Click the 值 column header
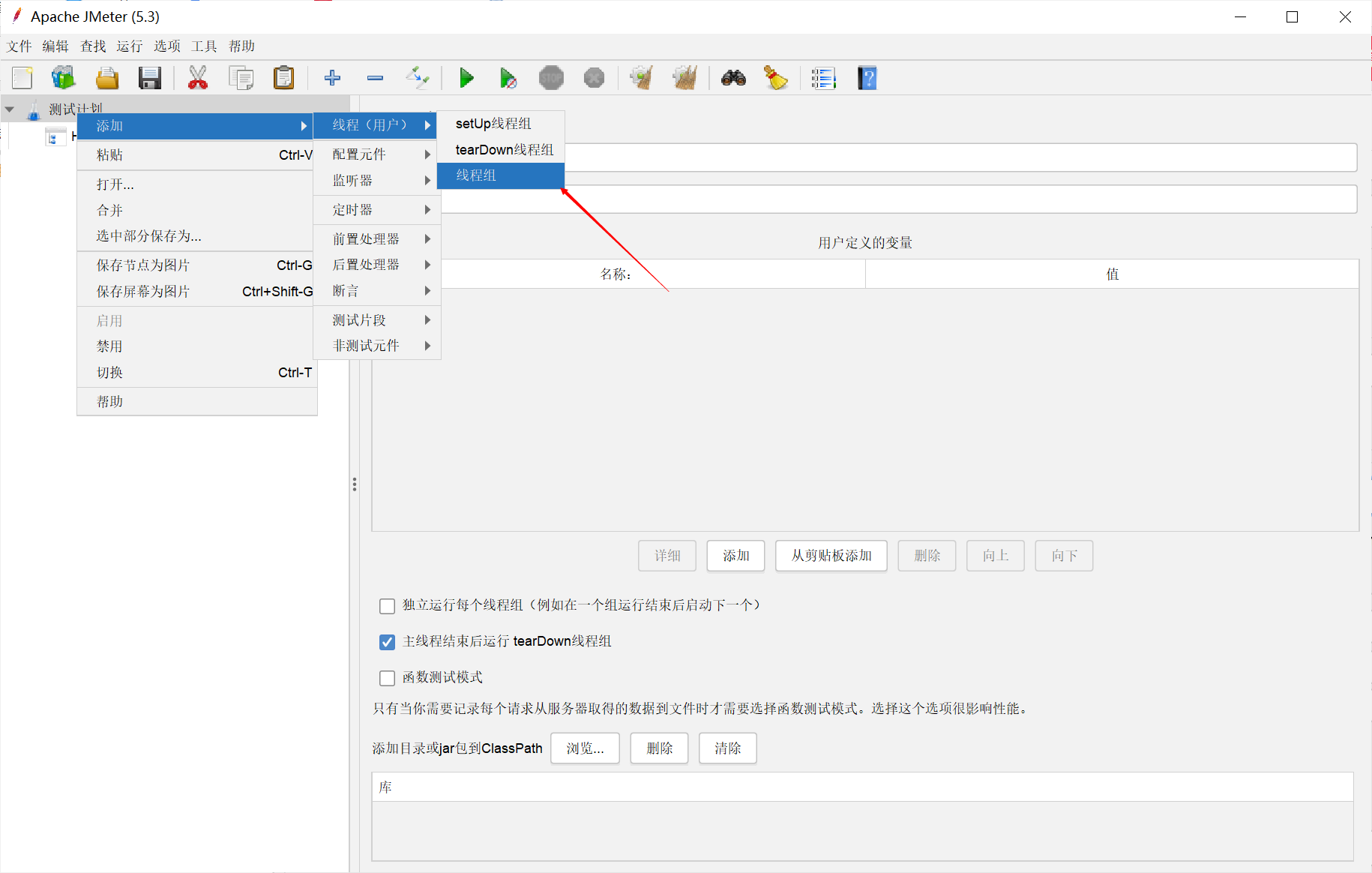 click(1112, 274)
